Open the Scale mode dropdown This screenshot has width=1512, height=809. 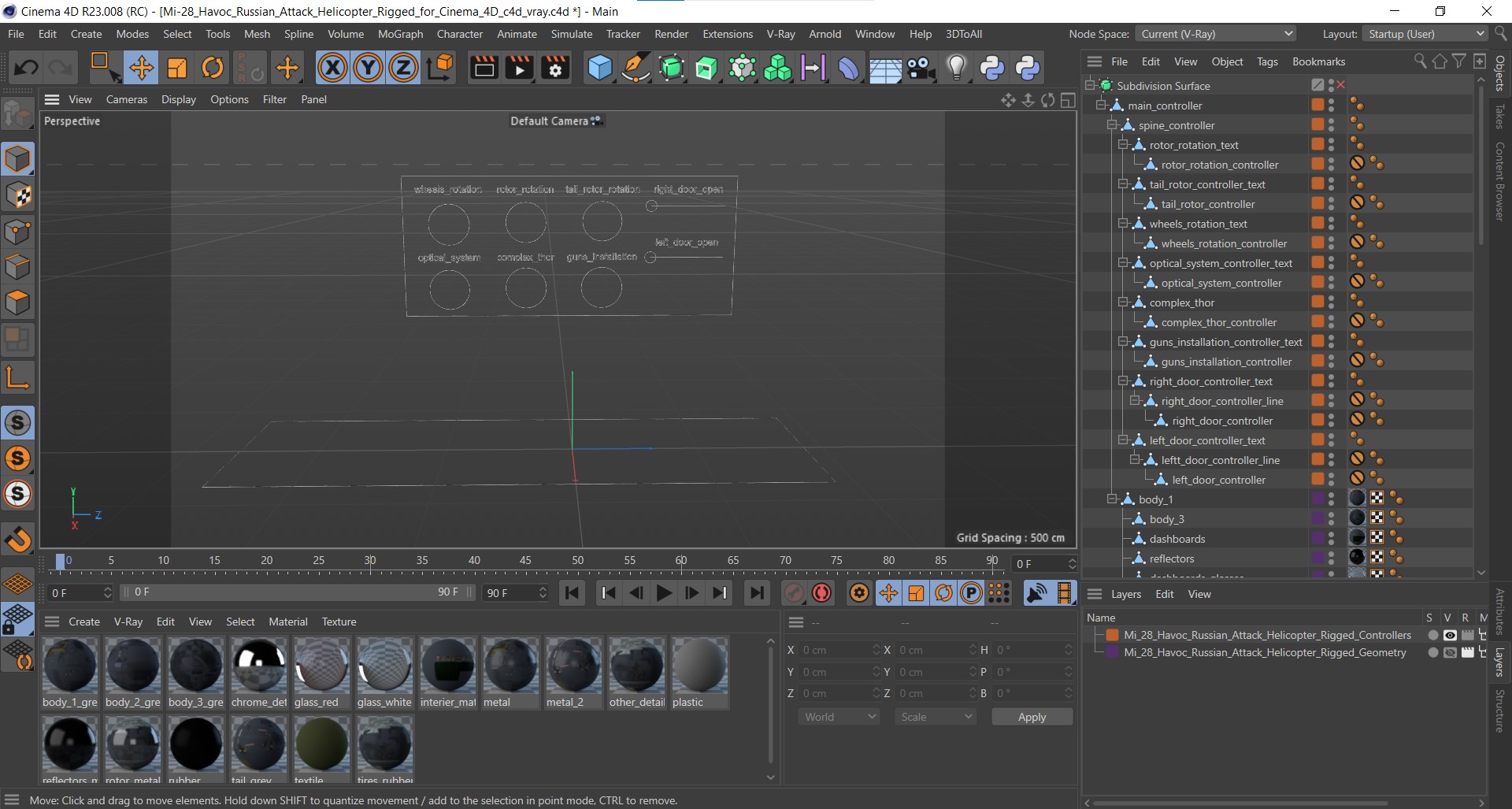(935, 717)
